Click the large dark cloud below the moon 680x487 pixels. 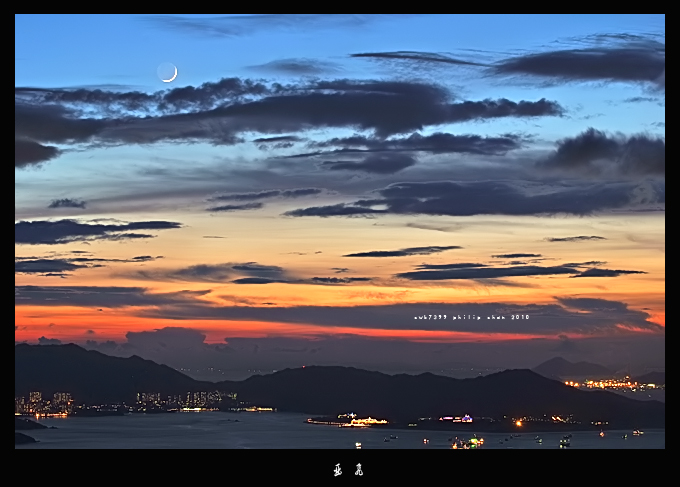point(300,108)
